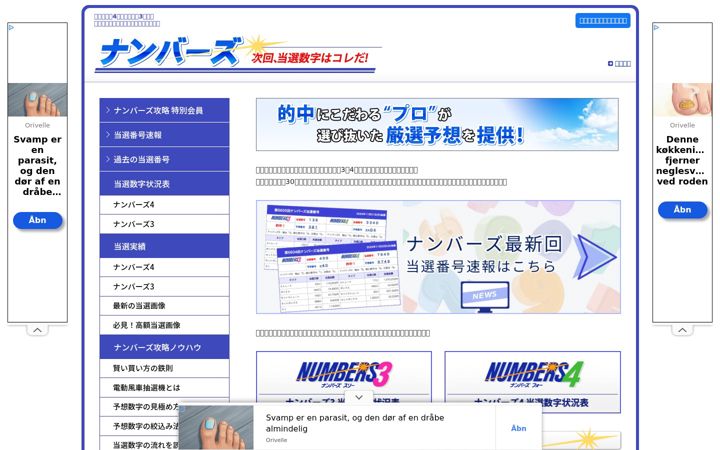Click bottom ad headline 'Svamp er en parasit'
This screenshot has width=720, height=450.
tap(355, 423)
